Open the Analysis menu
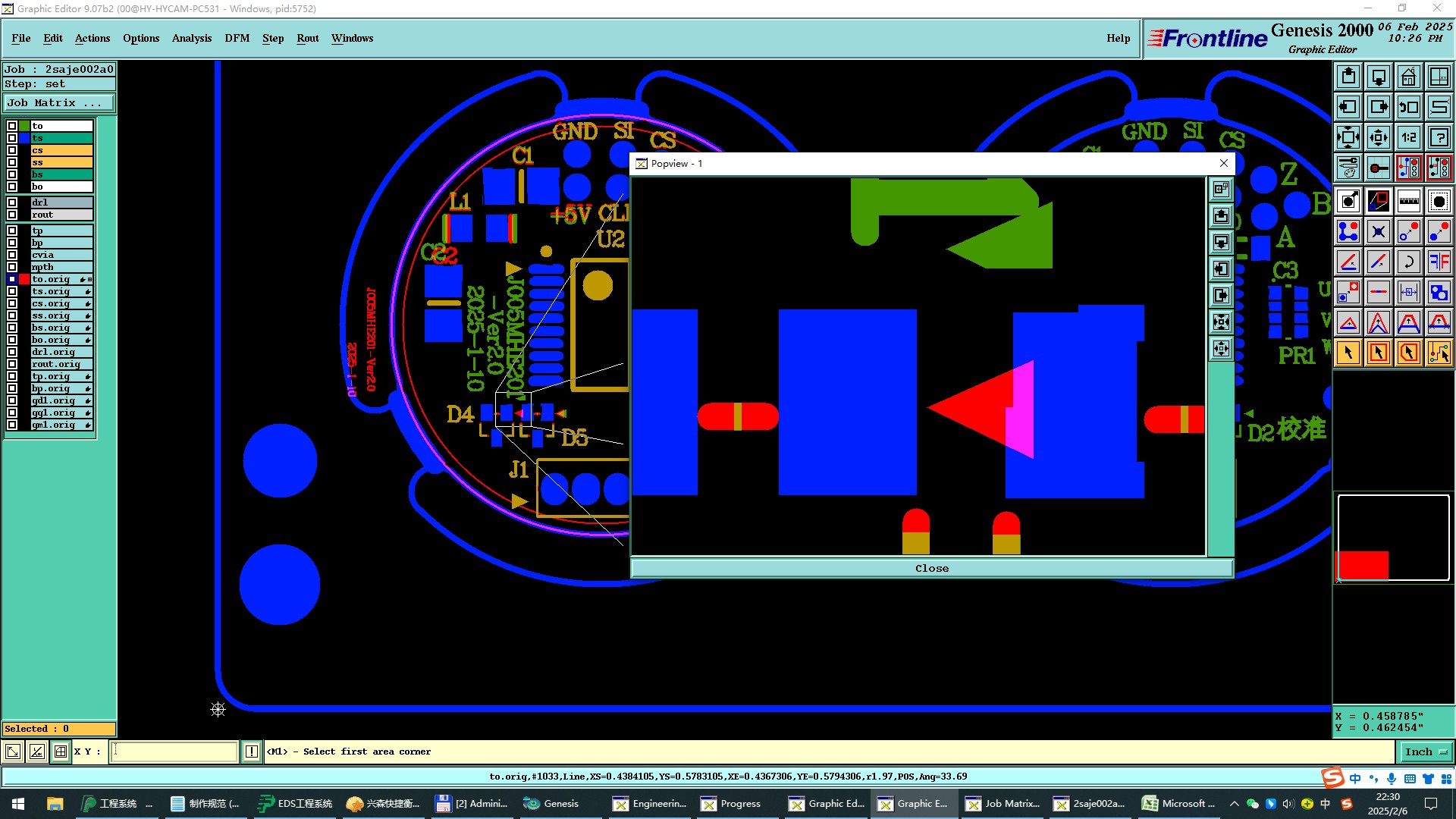Image resolution: width=1456 pixels, height=819 pixels. pos(191,38)
